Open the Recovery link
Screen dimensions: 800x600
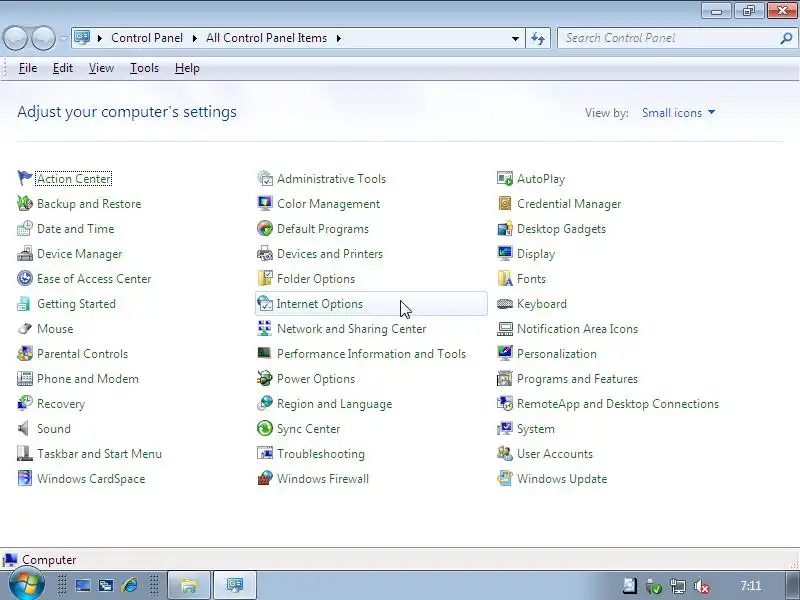(61, 404)
